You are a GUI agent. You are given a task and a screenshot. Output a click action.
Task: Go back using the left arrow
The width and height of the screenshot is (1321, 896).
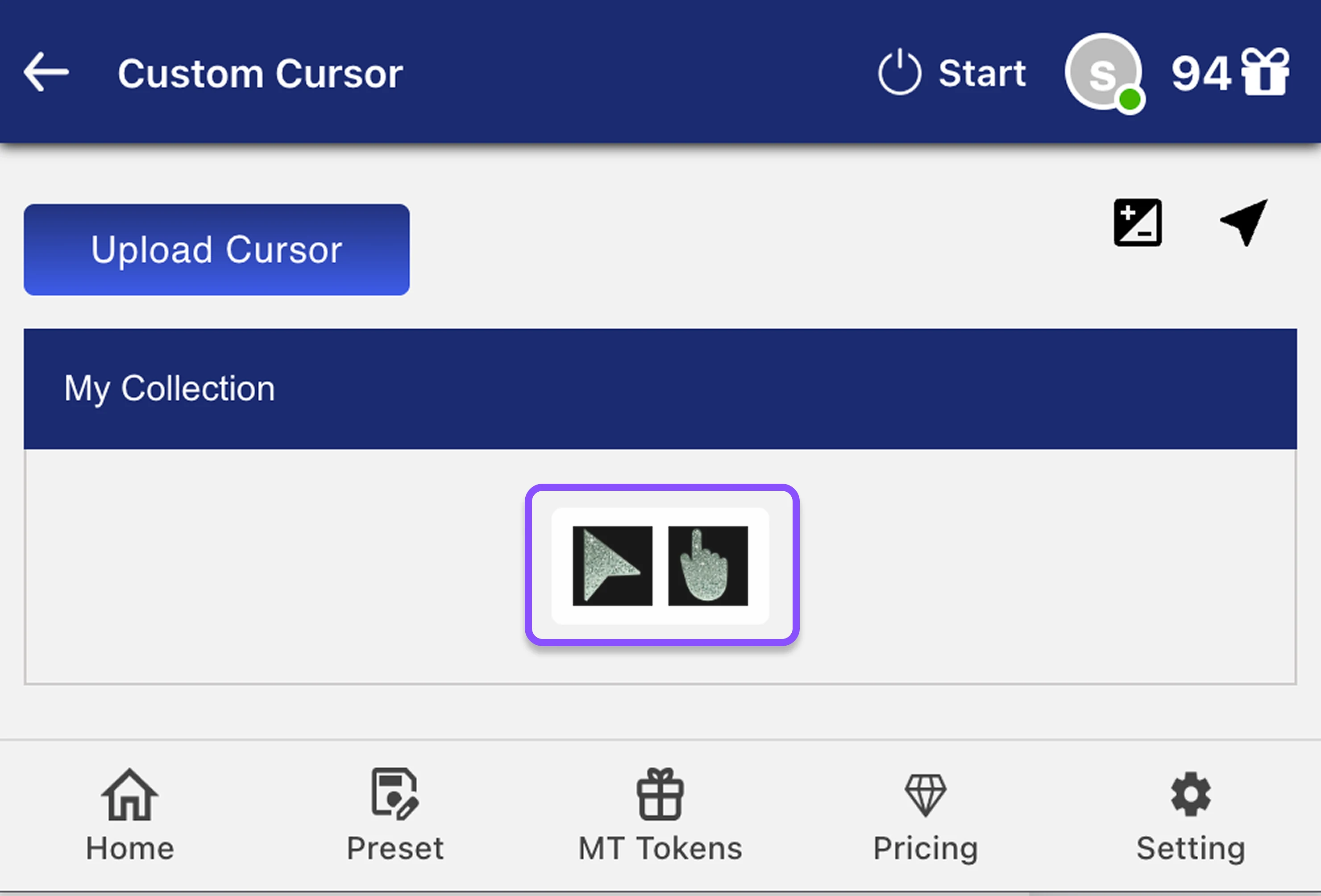tap(46, 72)
